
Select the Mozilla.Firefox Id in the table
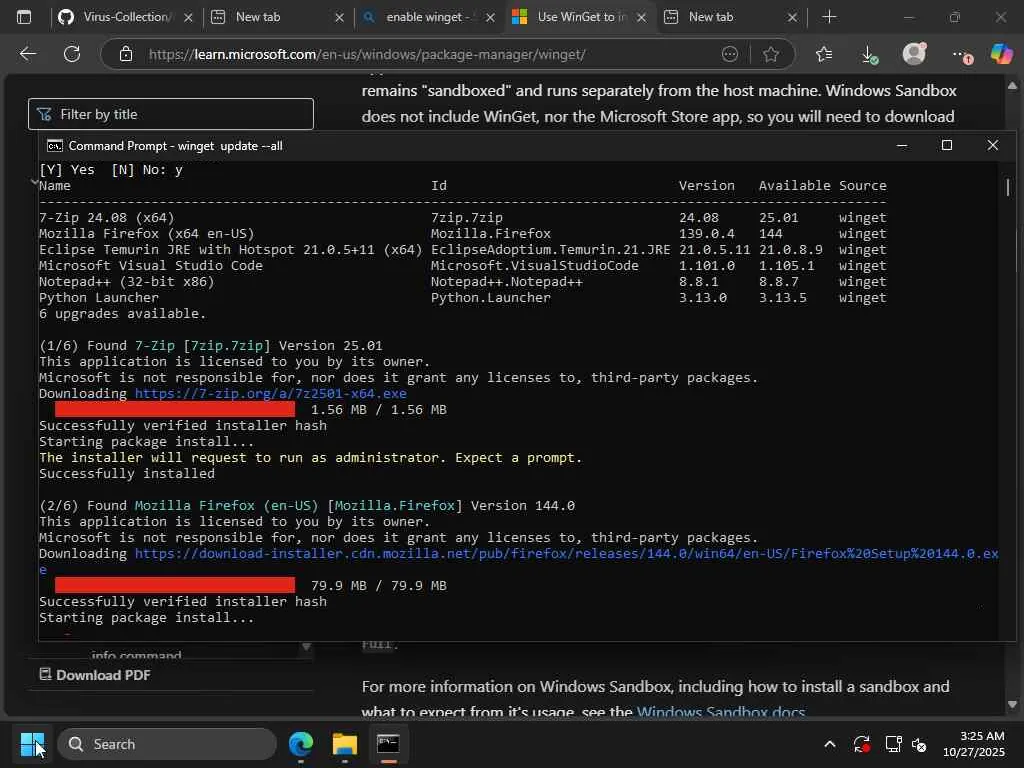490,233
